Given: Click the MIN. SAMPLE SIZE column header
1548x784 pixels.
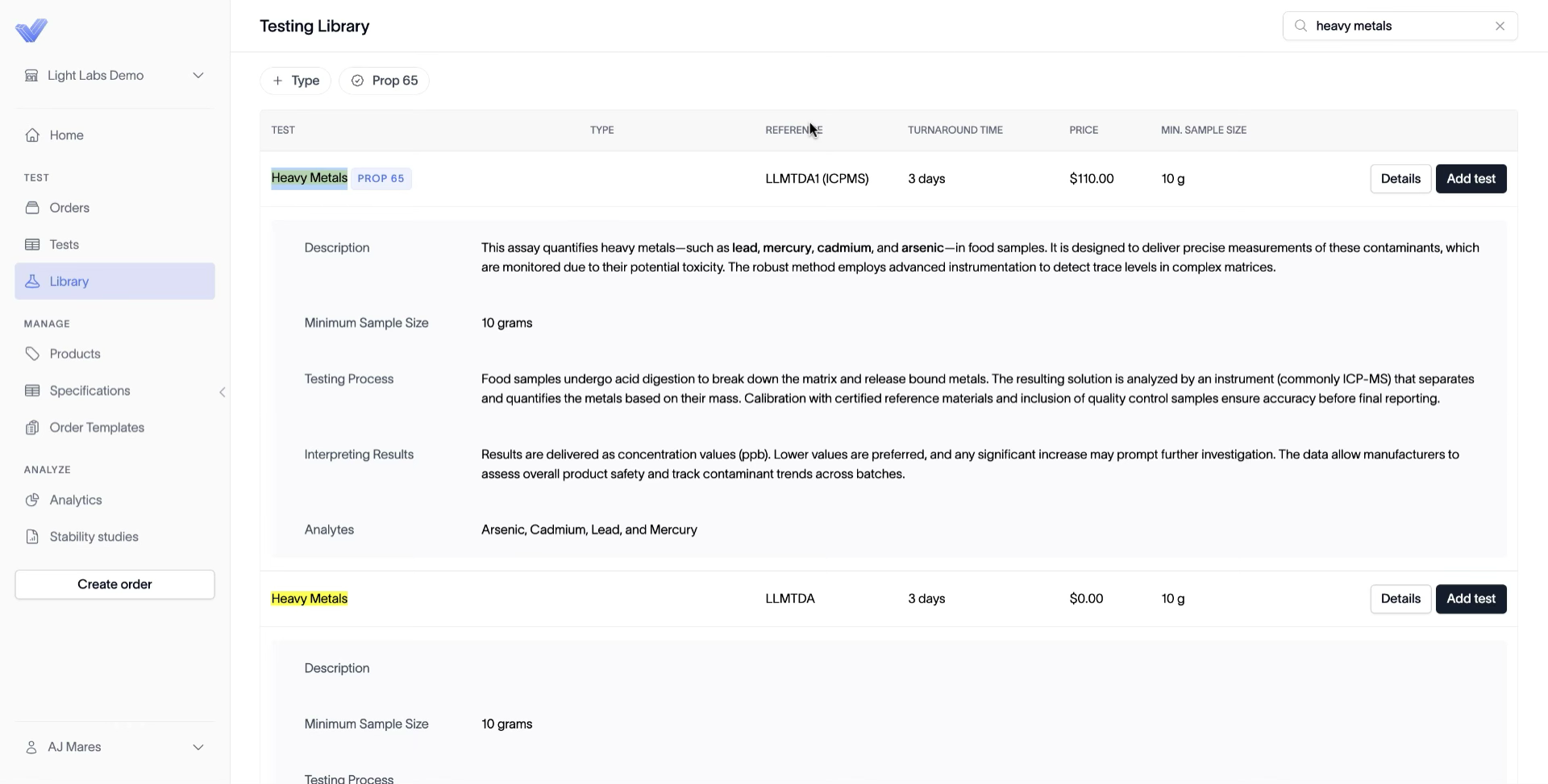Looking at the screenshot, I should (x=1204, y=130).
